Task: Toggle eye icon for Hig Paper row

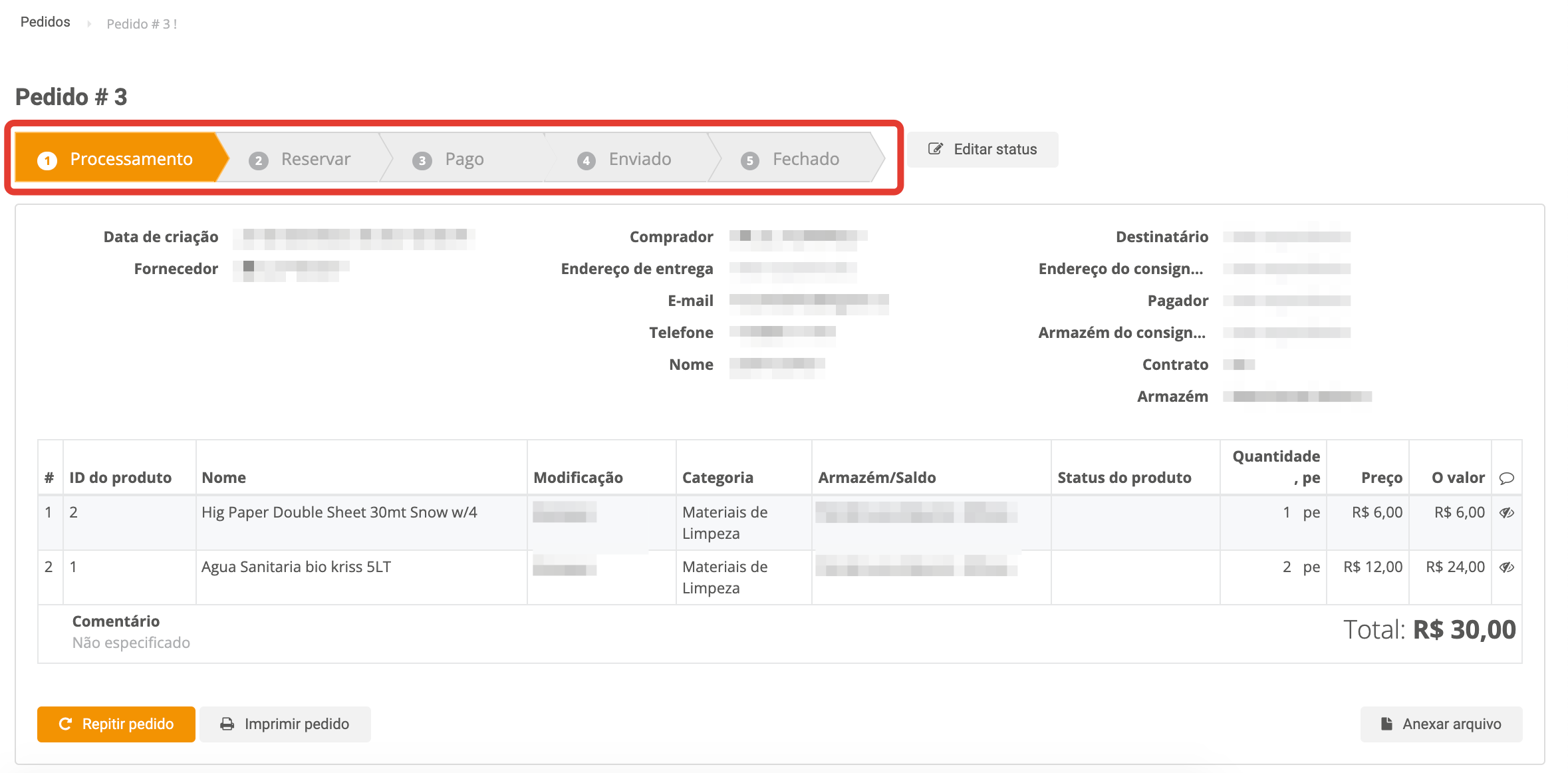Action: point(1507,512)
